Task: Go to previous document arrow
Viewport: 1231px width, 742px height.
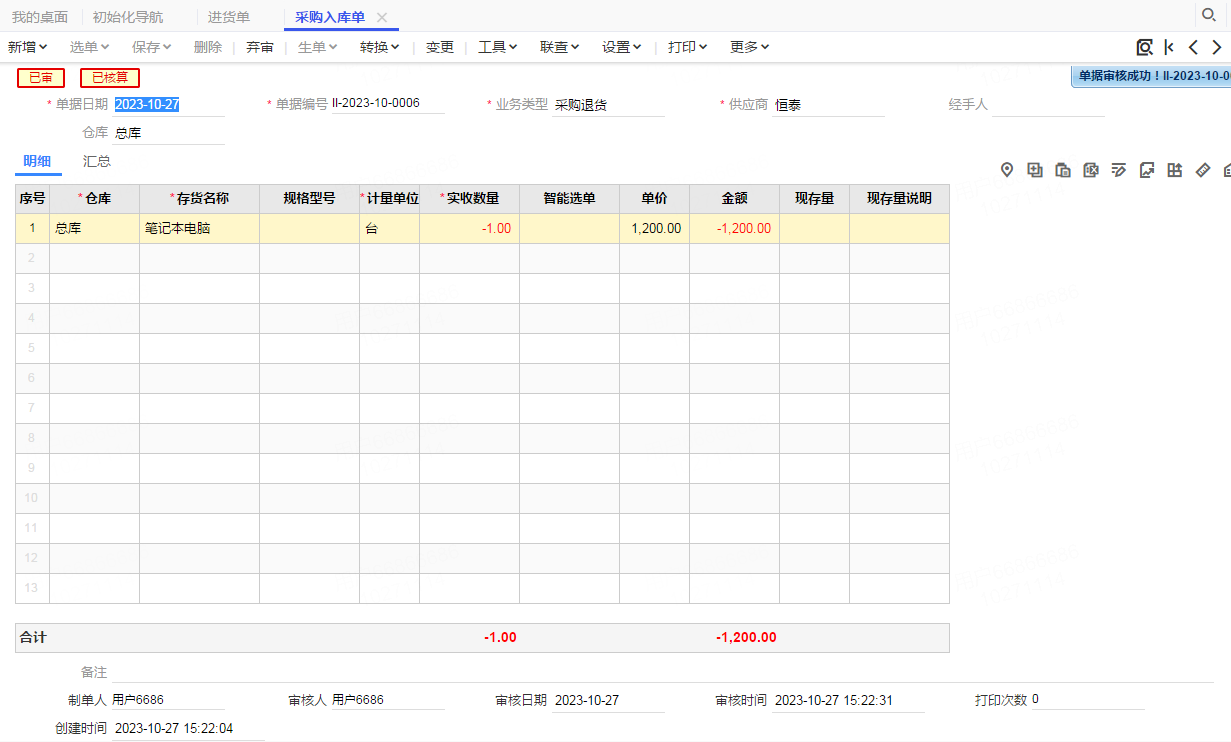Action: tap(1193, 47)
